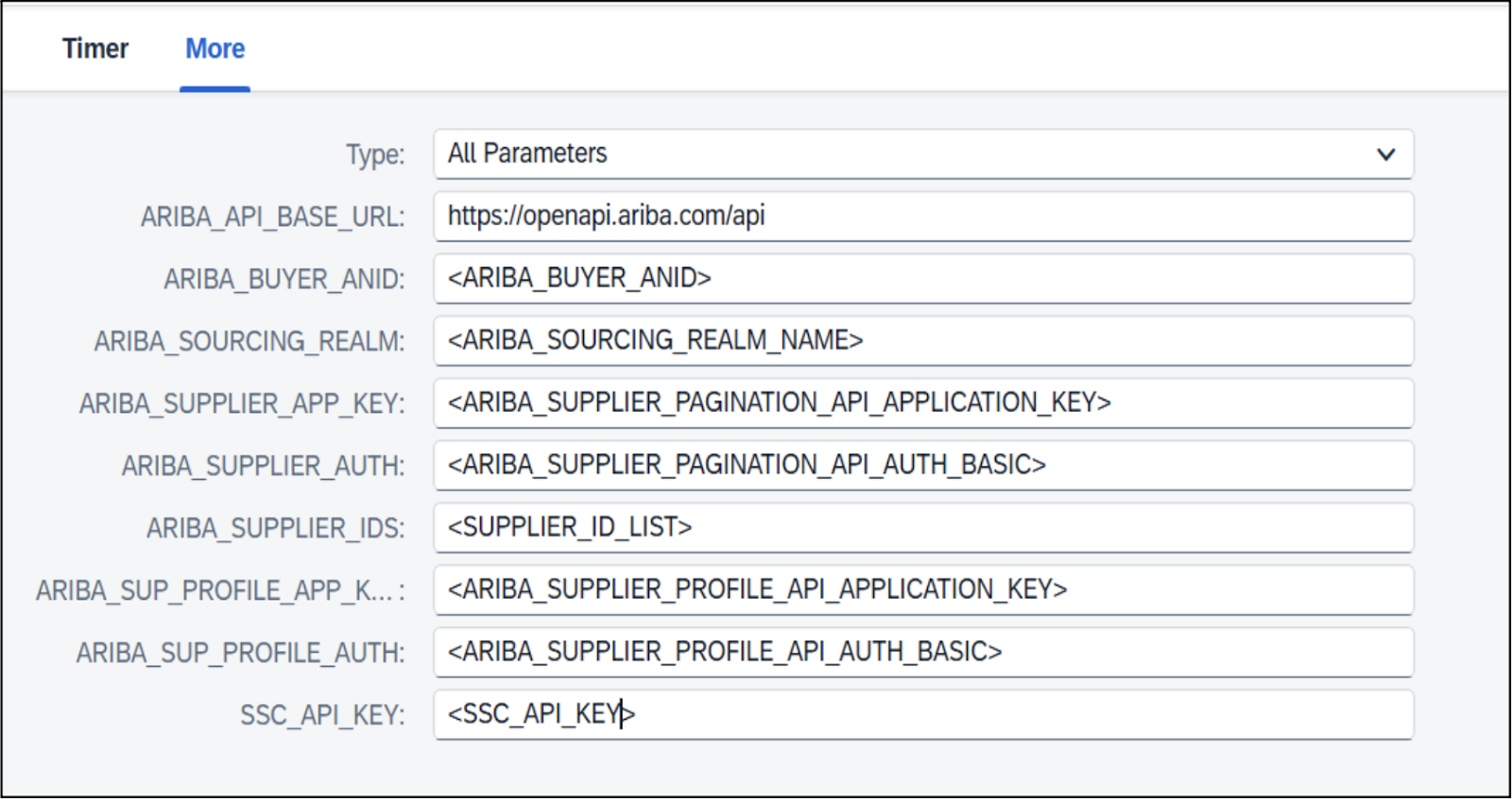Edit the ARIBA_SOURCING_REALM value field

[x=922, y=341]
